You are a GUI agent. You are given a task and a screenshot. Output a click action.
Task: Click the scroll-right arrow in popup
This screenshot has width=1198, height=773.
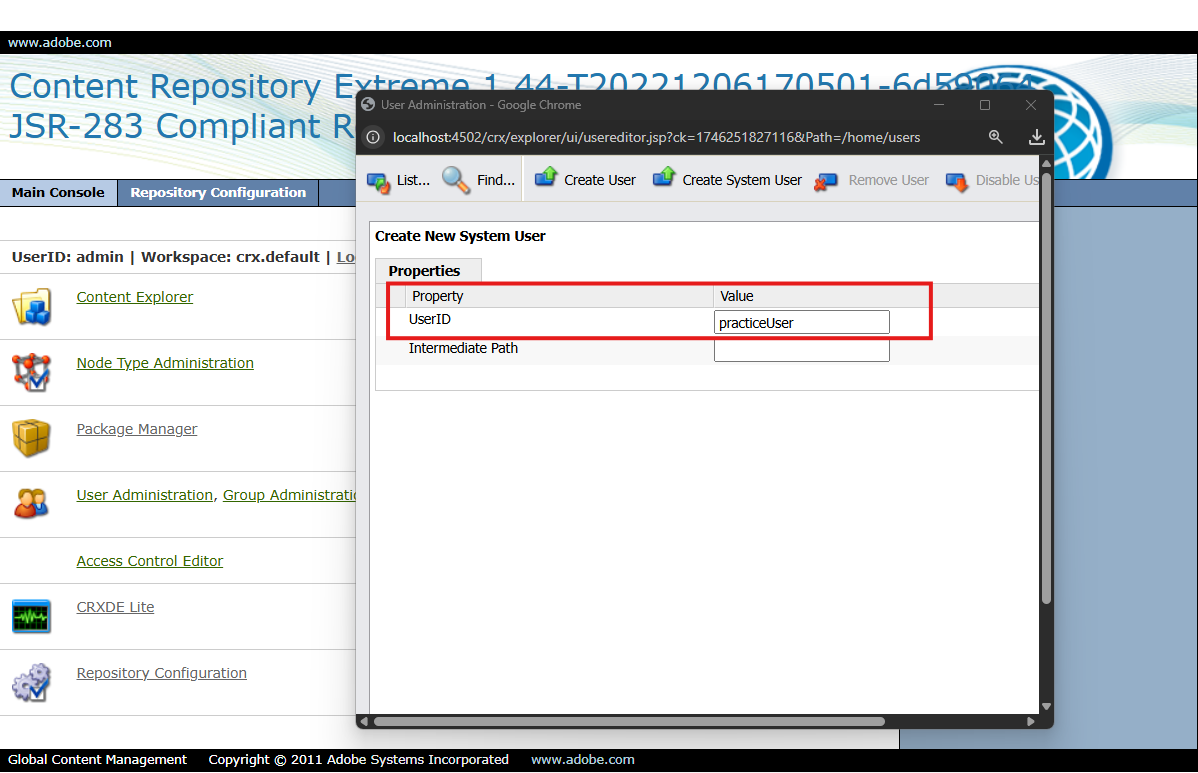(1031, 721)
